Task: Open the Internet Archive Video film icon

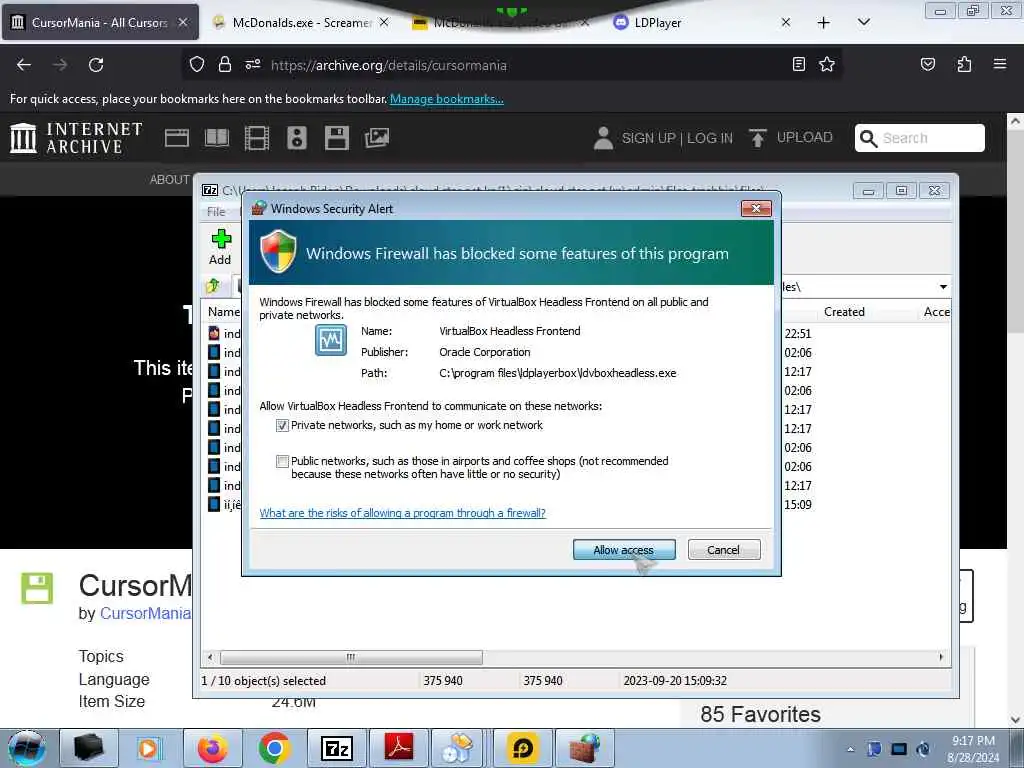Action: coord(257,138)
